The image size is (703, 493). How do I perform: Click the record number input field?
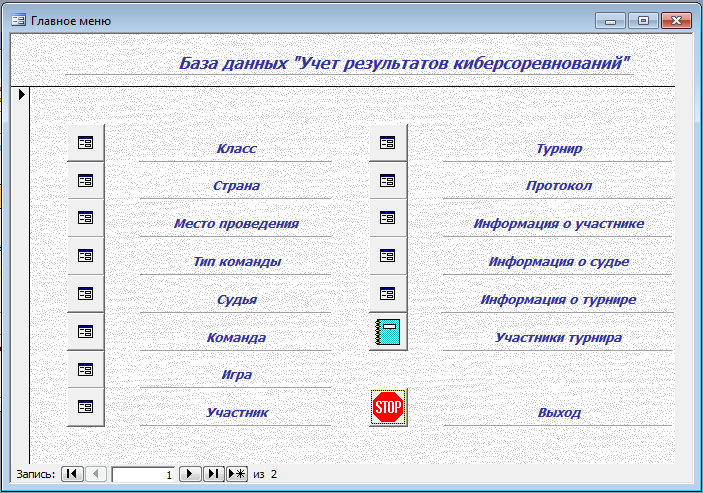pos(143,475)
